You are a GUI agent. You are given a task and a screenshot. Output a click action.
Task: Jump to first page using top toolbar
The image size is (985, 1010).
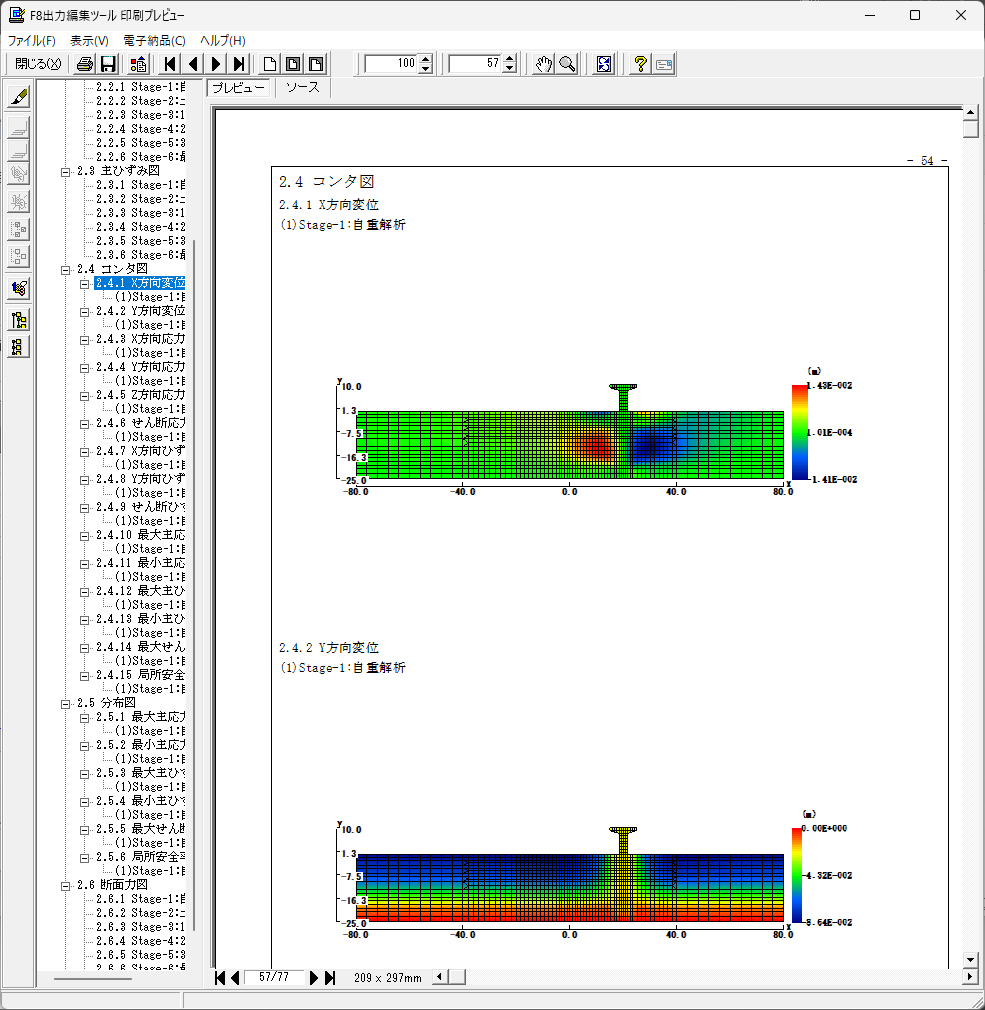[x=170, y=64]
